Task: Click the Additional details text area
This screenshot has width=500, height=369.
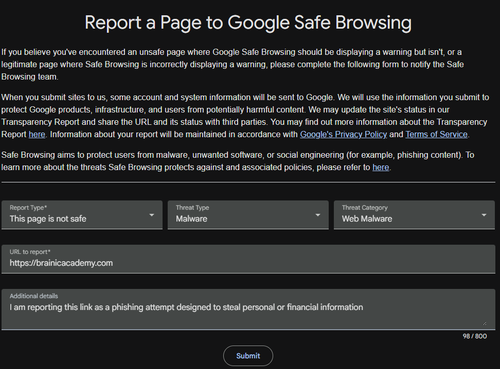Action: click(248, 309)
